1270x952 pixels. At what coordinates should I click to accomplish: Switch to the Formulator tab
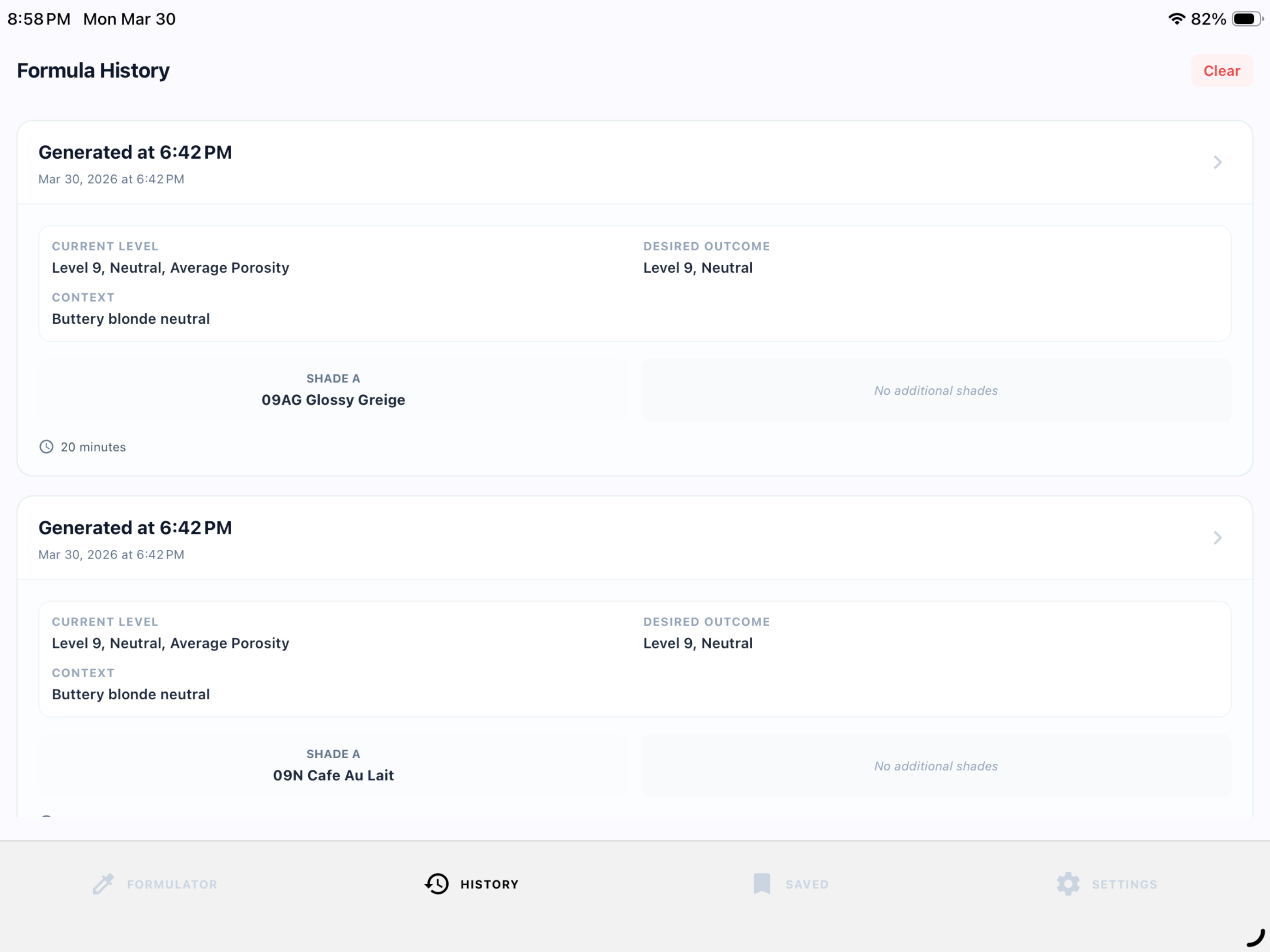click(155, 884)
